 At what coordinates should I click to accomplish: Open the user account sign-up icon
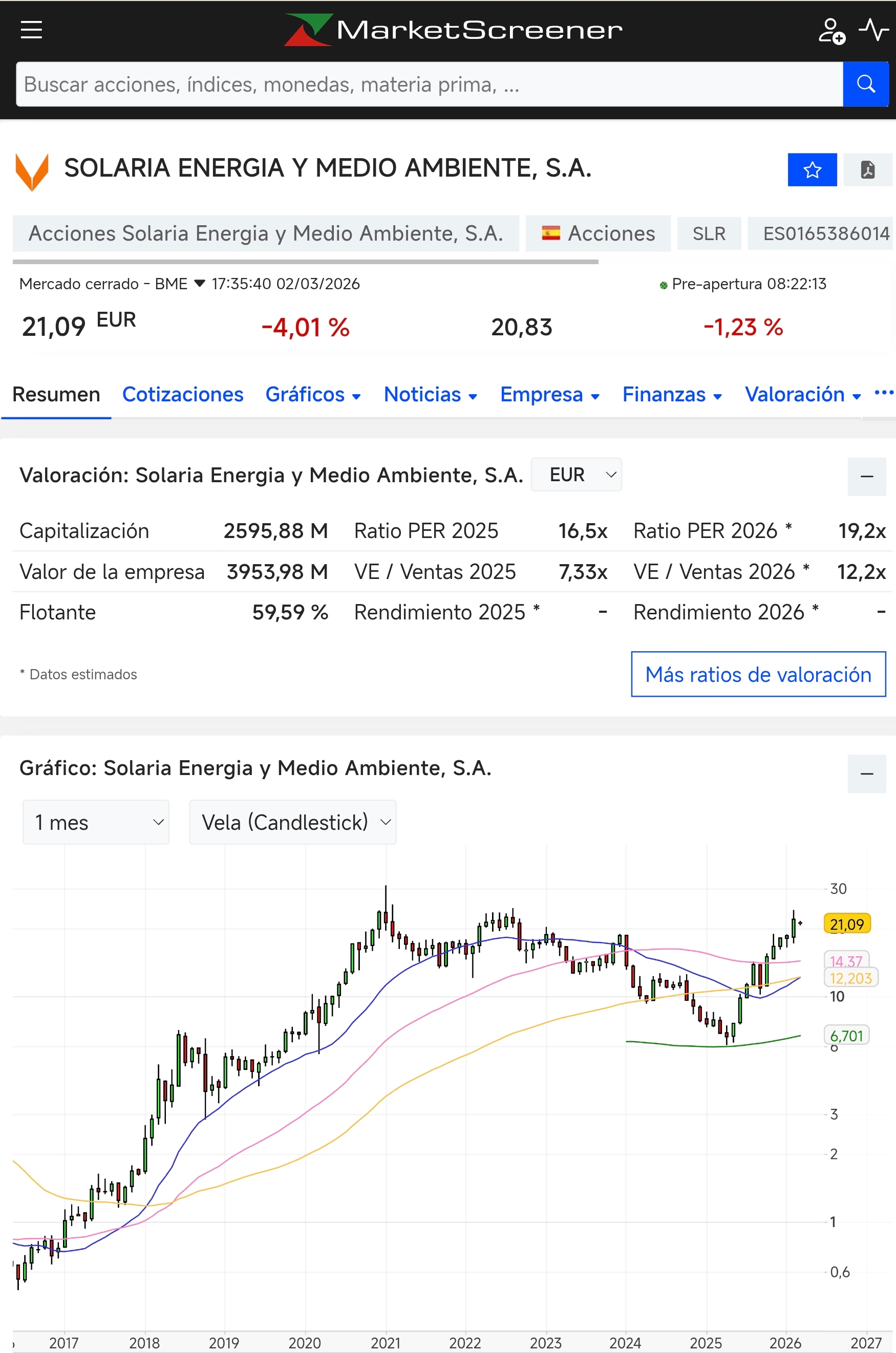(831, 30)
